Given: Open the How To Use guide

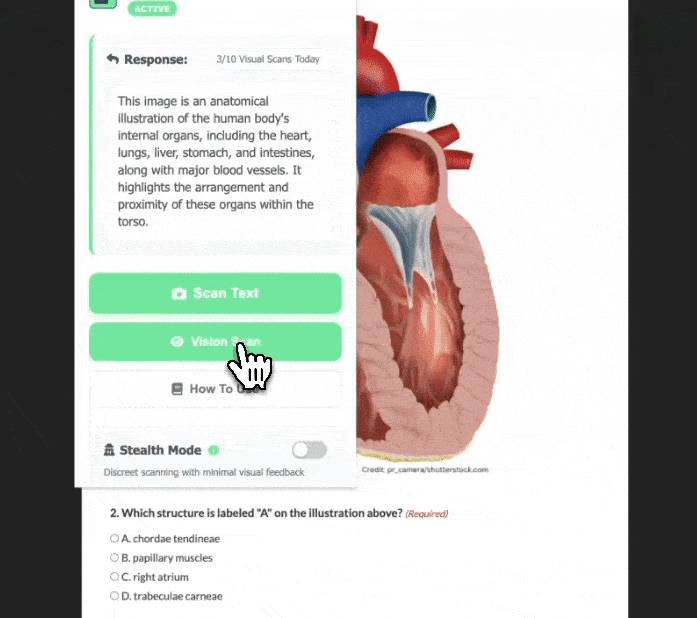Looking at the screenshot, I should [215, 389].
